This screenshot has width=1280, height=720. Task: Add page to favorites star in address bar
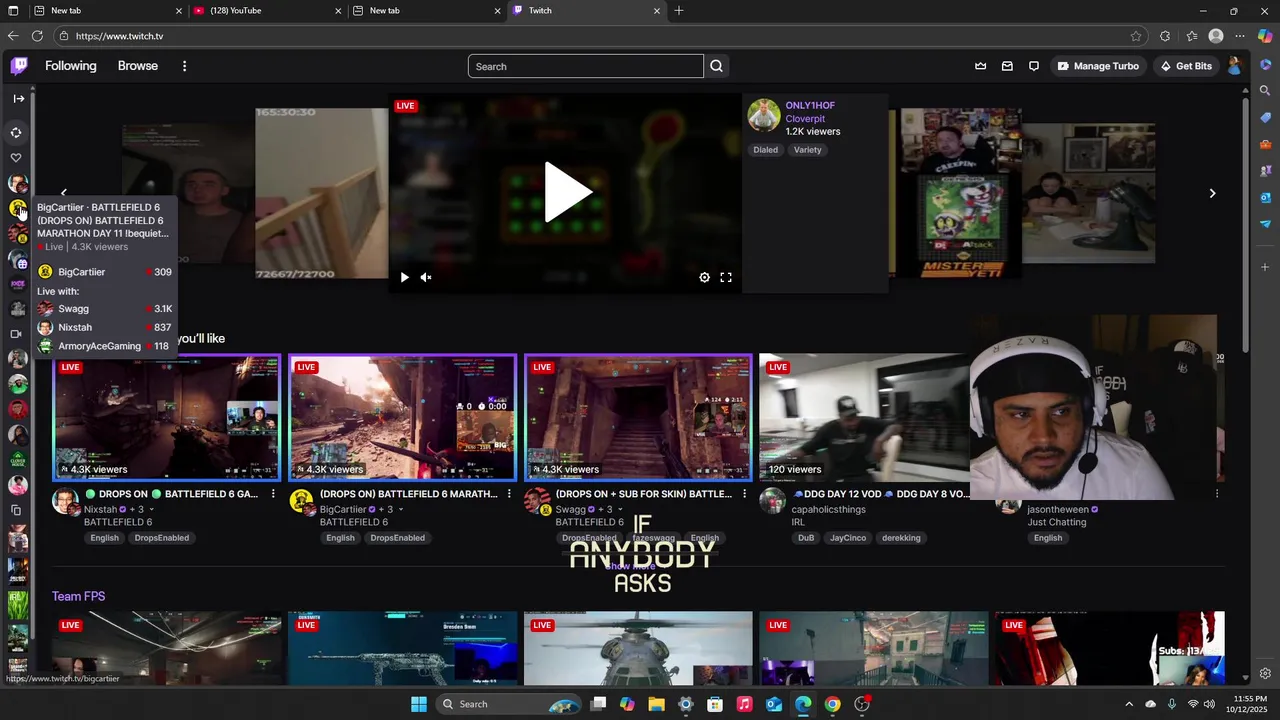click(x=1136, y=36)
